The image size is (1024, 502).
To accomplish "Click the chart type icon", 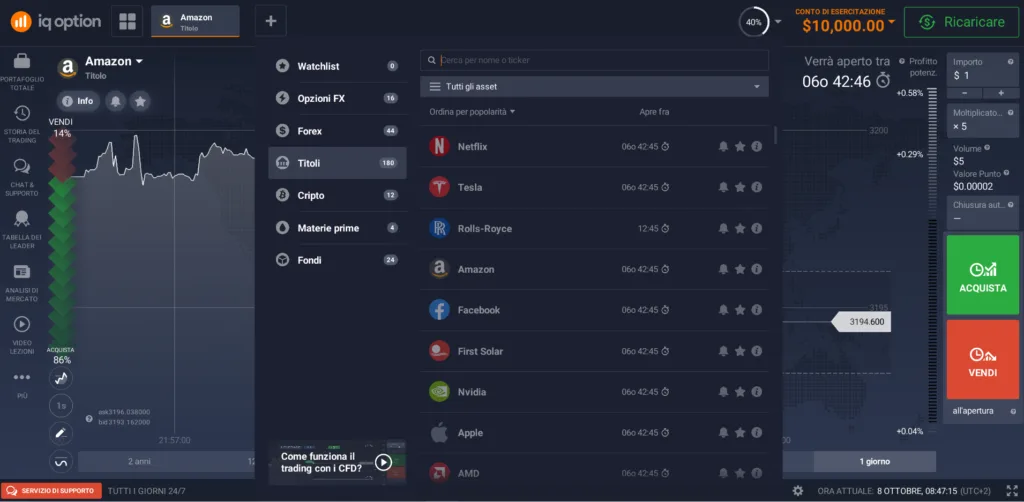I will click(x=61, y=377).
